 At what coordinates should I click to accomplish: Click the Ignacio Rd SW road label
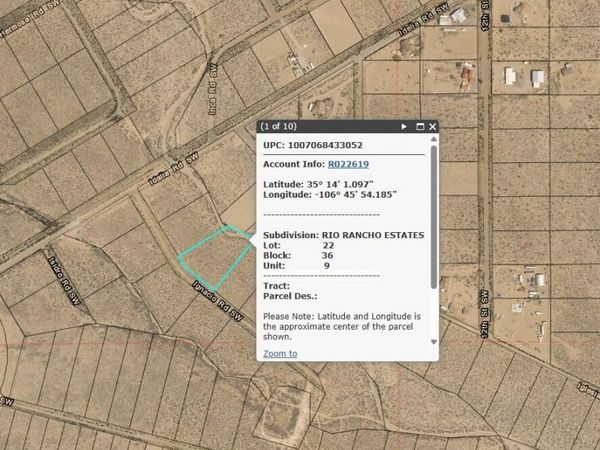218,301
